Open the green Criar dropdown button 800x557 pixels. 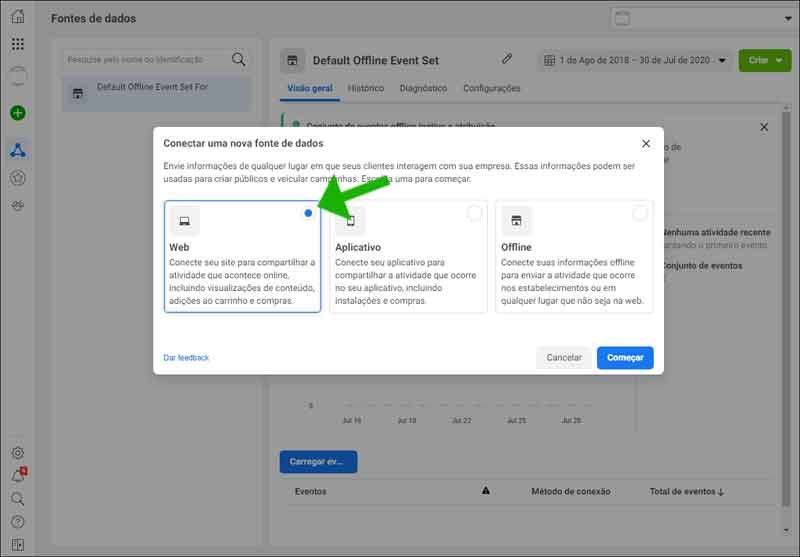765,60
